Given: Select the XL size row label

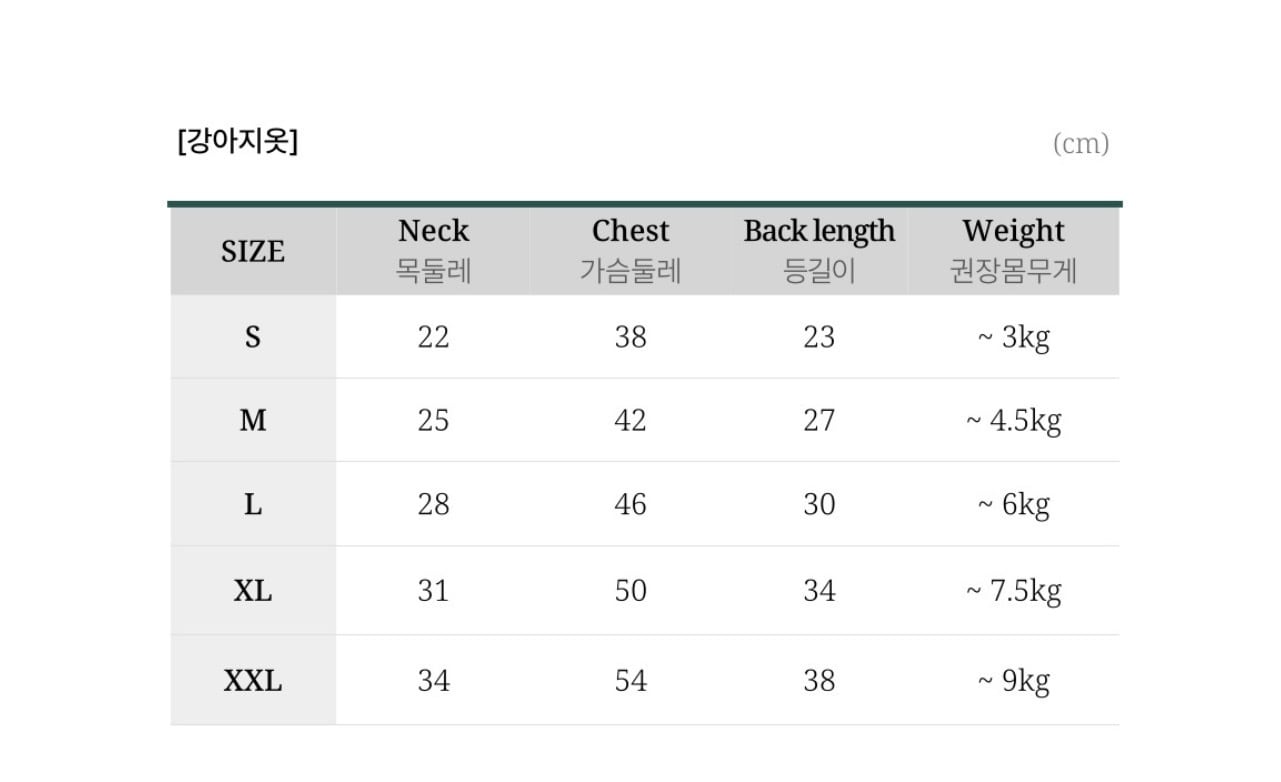Looking at the screenshot, I should pyautogui.click(x=253, y=591).
